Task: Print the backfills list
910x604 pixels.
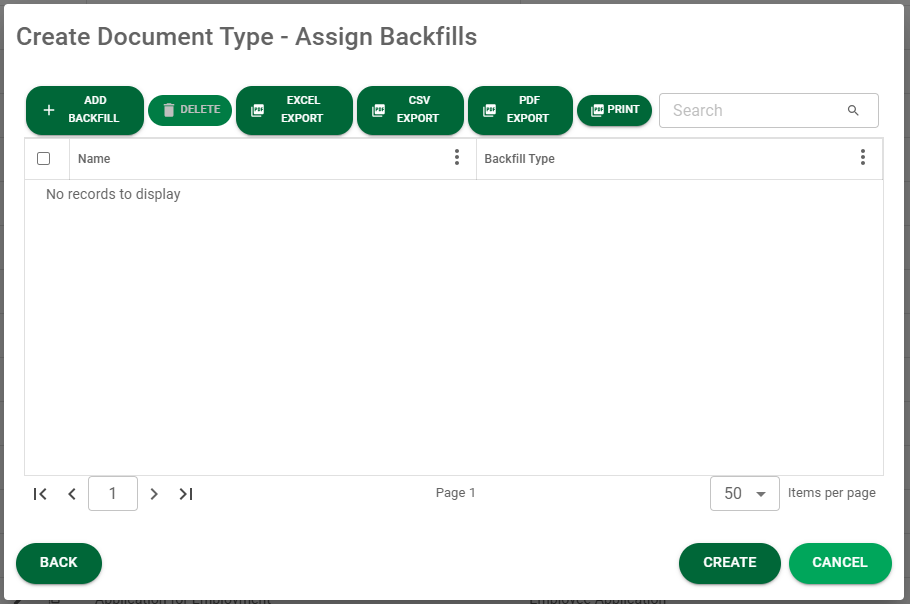Action: [x=615, y=110]
